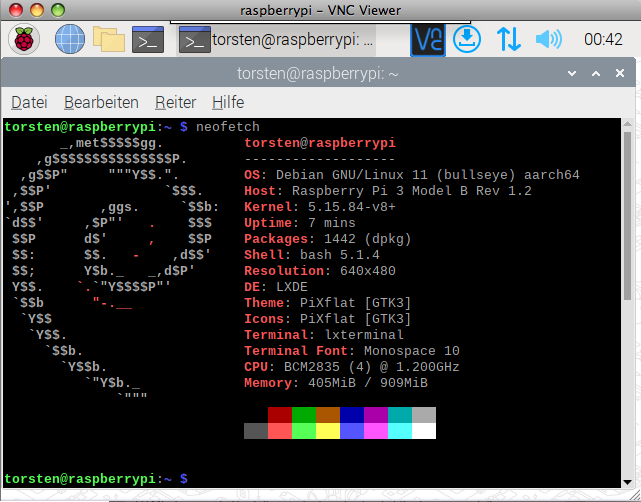Viewport: 641px width, 502px height.
Task: Maximize the terminal with up chevron
Action: tap(596, 74)
